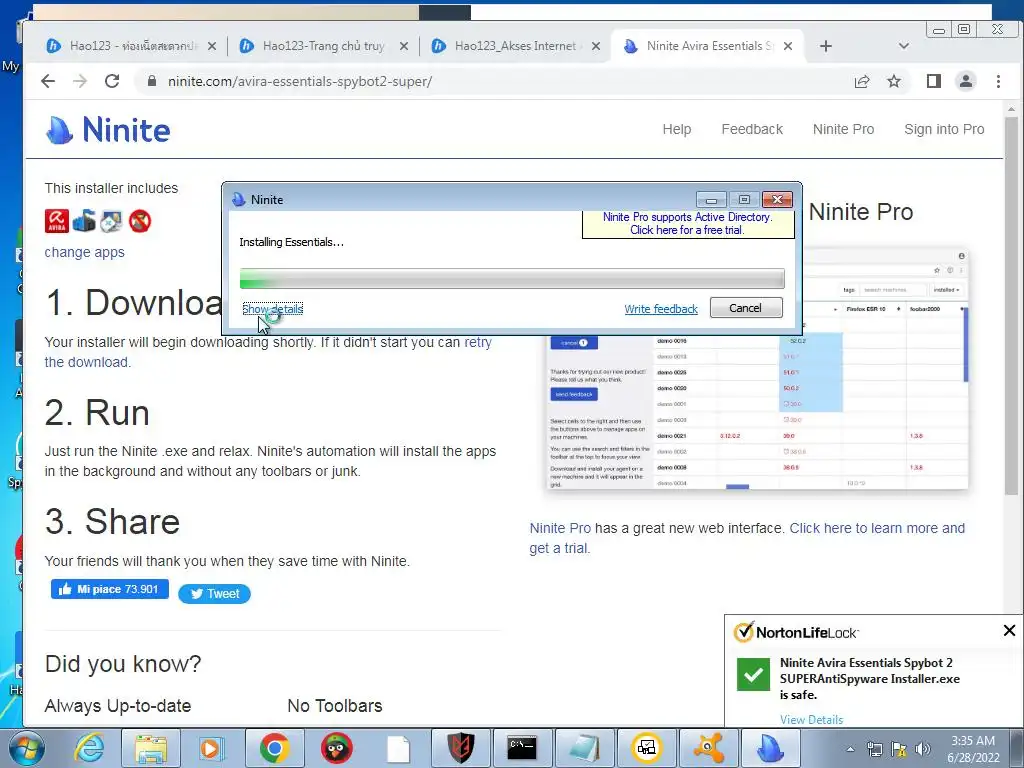Open the Norton taskbar icon
The height and width of the screenshot is (768, 1024).
647,748
